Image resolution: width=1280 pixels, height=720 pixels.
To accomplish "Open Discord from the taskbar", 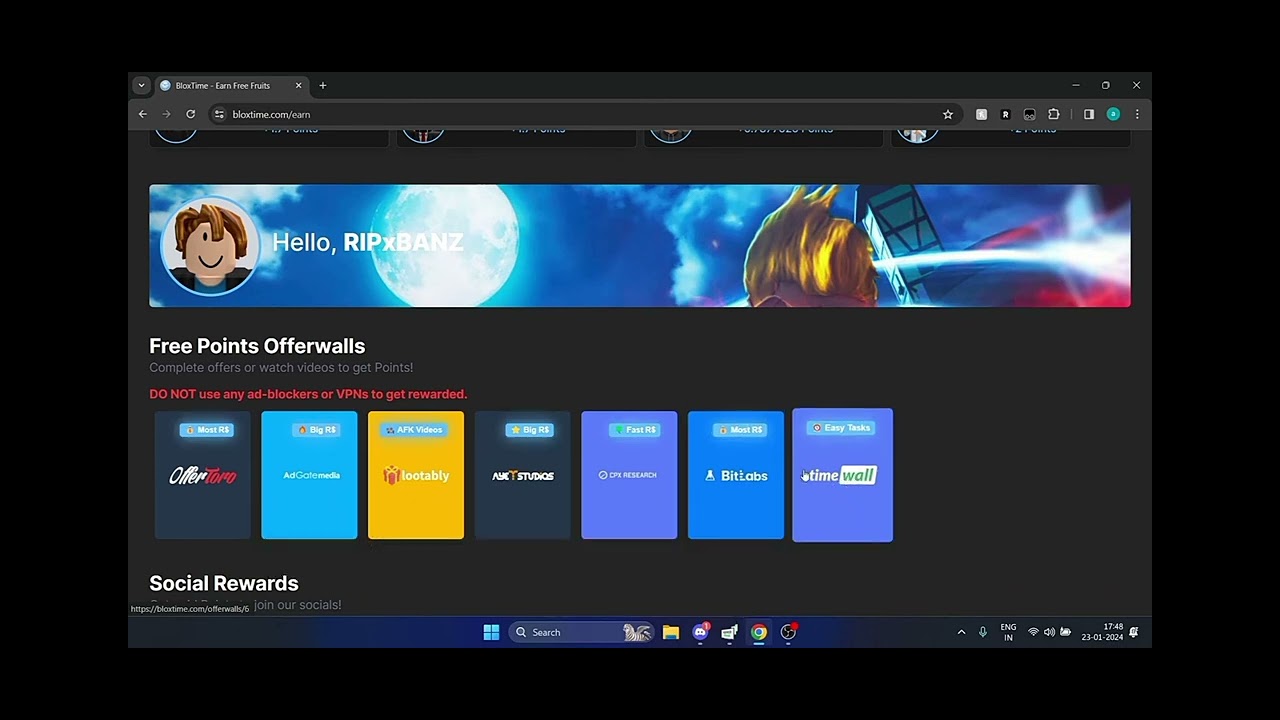I will (x=700, y=632).
